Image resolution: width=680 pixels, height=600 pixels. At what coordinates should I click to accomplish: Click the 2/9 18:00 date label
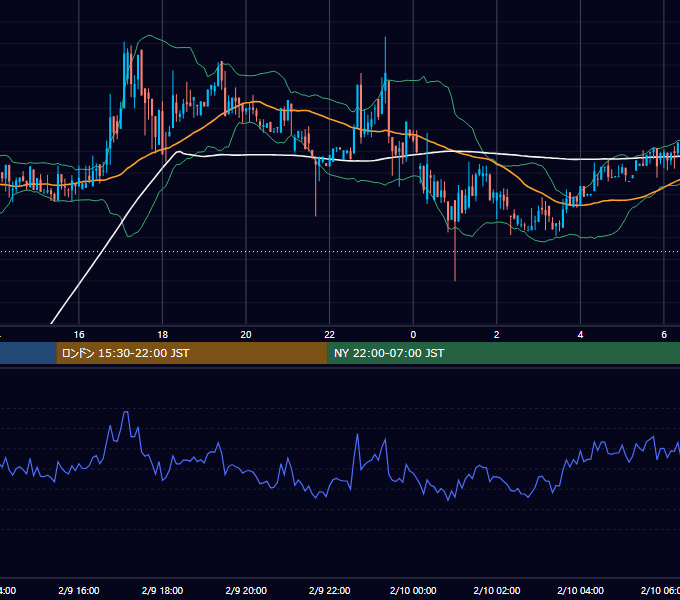click(x=163, y=590)
